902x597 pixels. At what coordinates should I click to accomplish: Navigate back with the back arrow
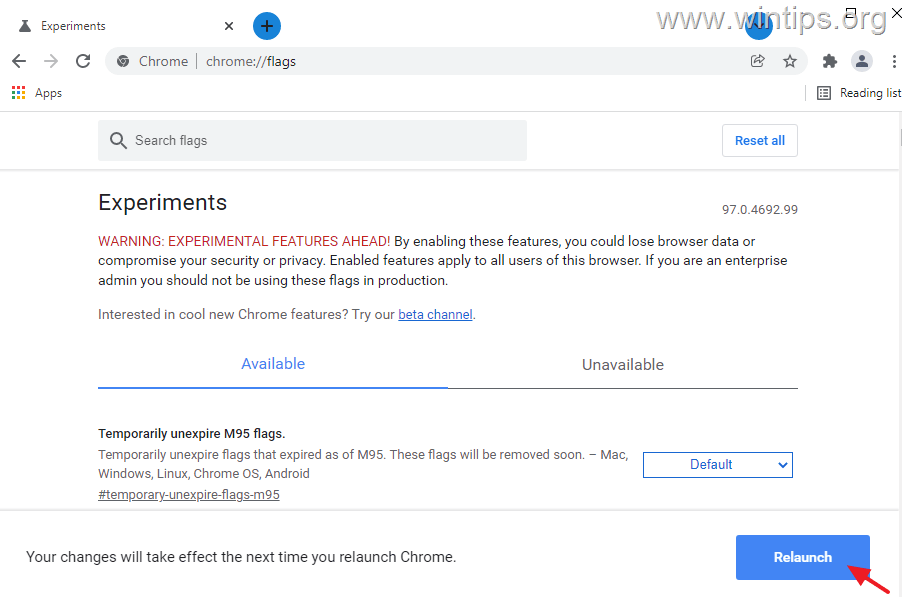18,61
